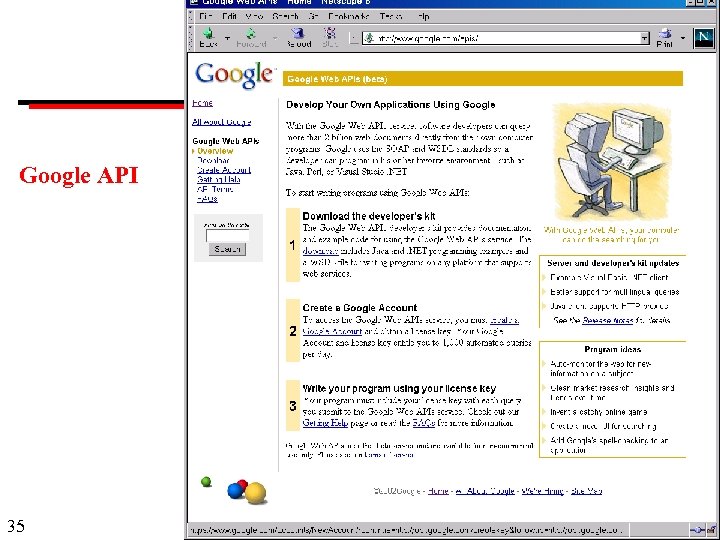Screen dimensions: 720x540
Task: Click the footer All About Google link
Action: coord(485,491)
